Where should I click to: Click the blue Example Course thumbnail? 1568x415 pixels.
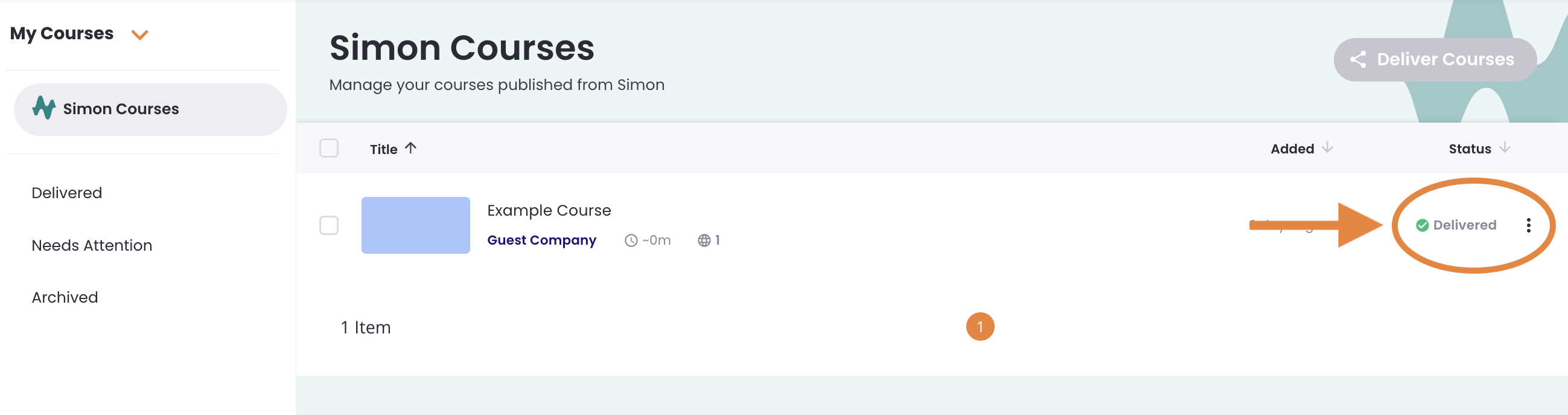(x=415, y=225)
